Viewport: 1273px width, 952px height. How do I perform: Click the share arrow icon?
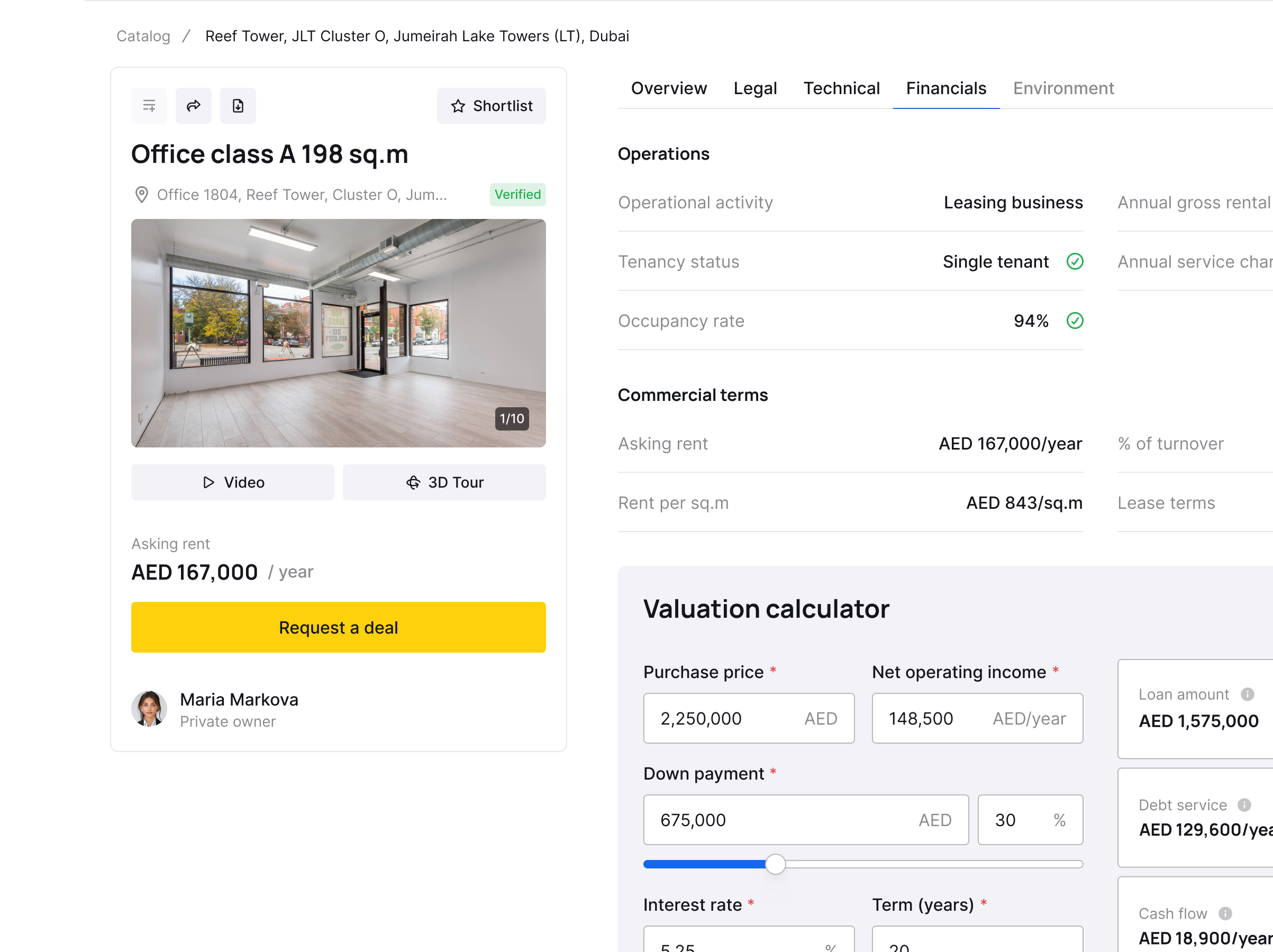(193, 106)
